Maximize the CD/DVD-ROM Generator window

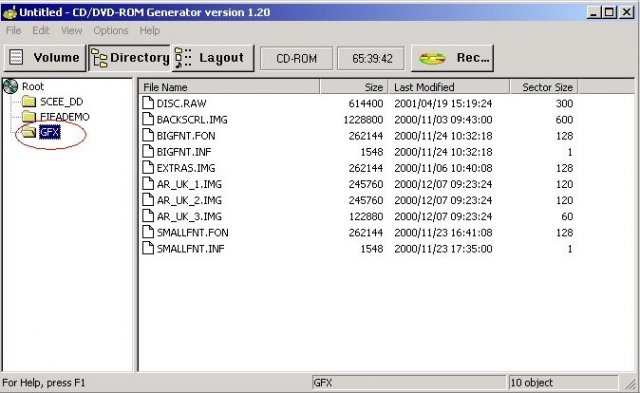point(609,12)
